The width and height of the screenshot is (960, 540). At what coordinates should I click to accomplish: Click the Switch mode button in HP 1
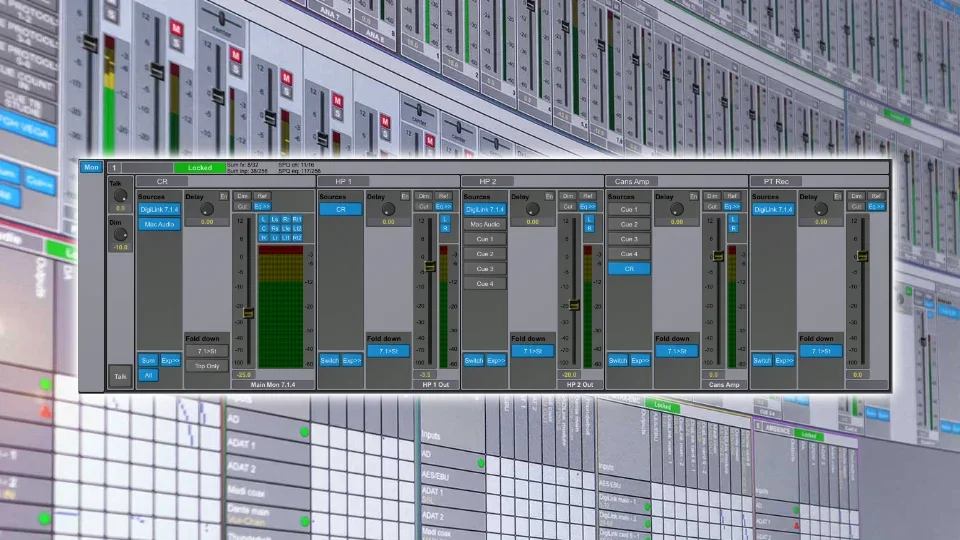(329, 361)
